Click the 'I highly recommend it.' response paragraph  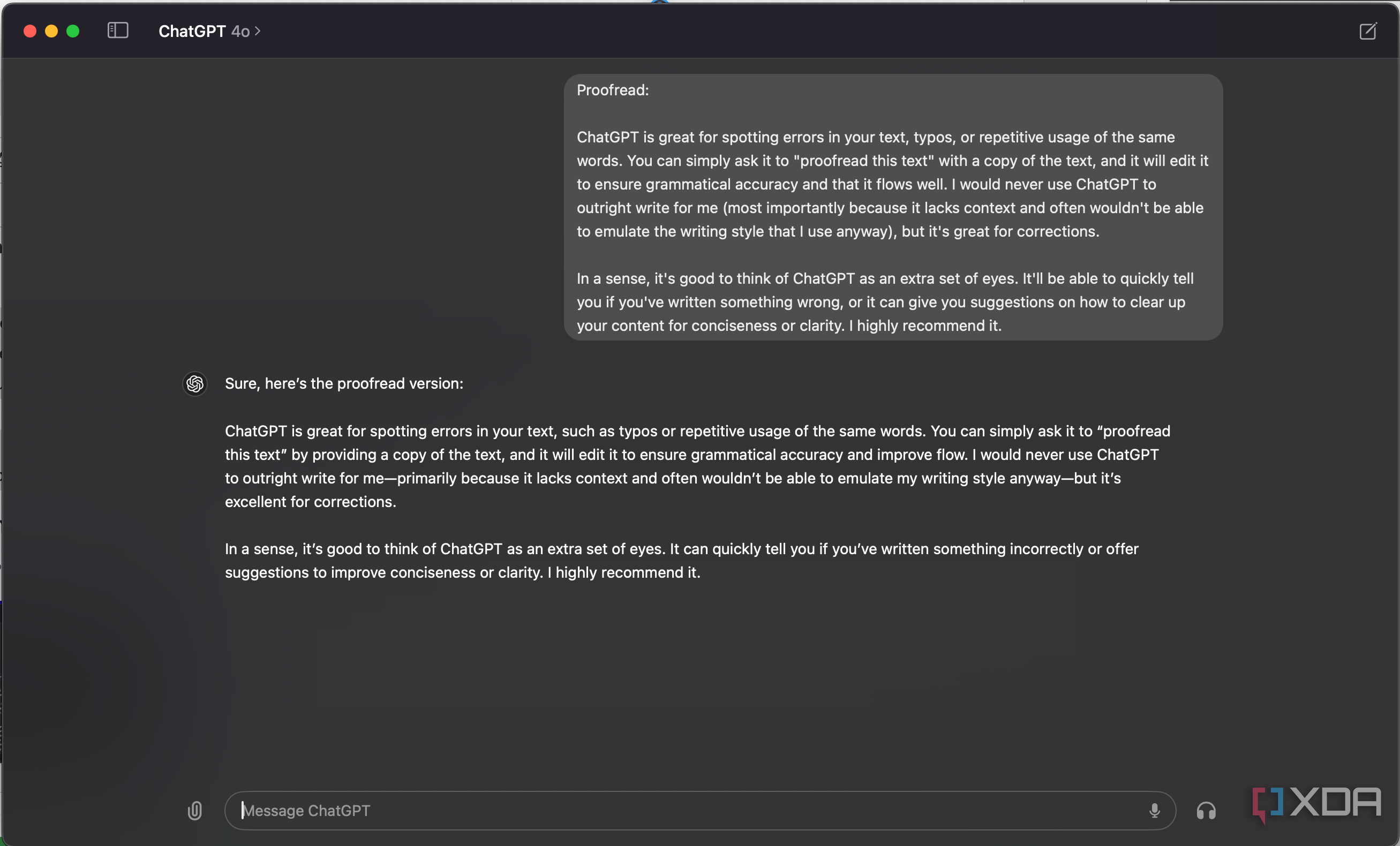tap(681, 560)
